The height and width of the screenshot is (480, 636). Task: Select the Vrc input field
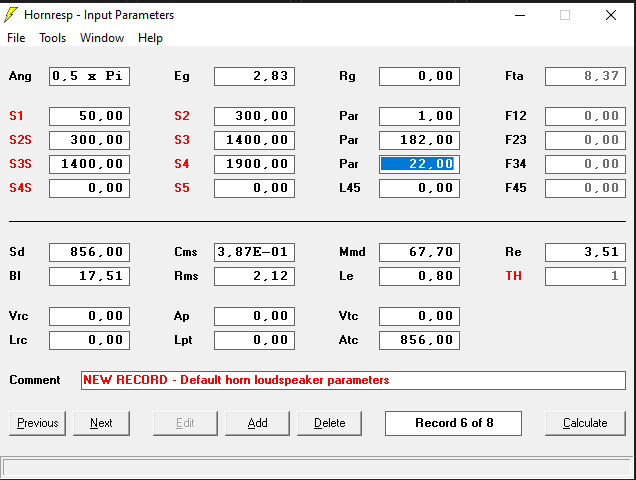(90, 316)
